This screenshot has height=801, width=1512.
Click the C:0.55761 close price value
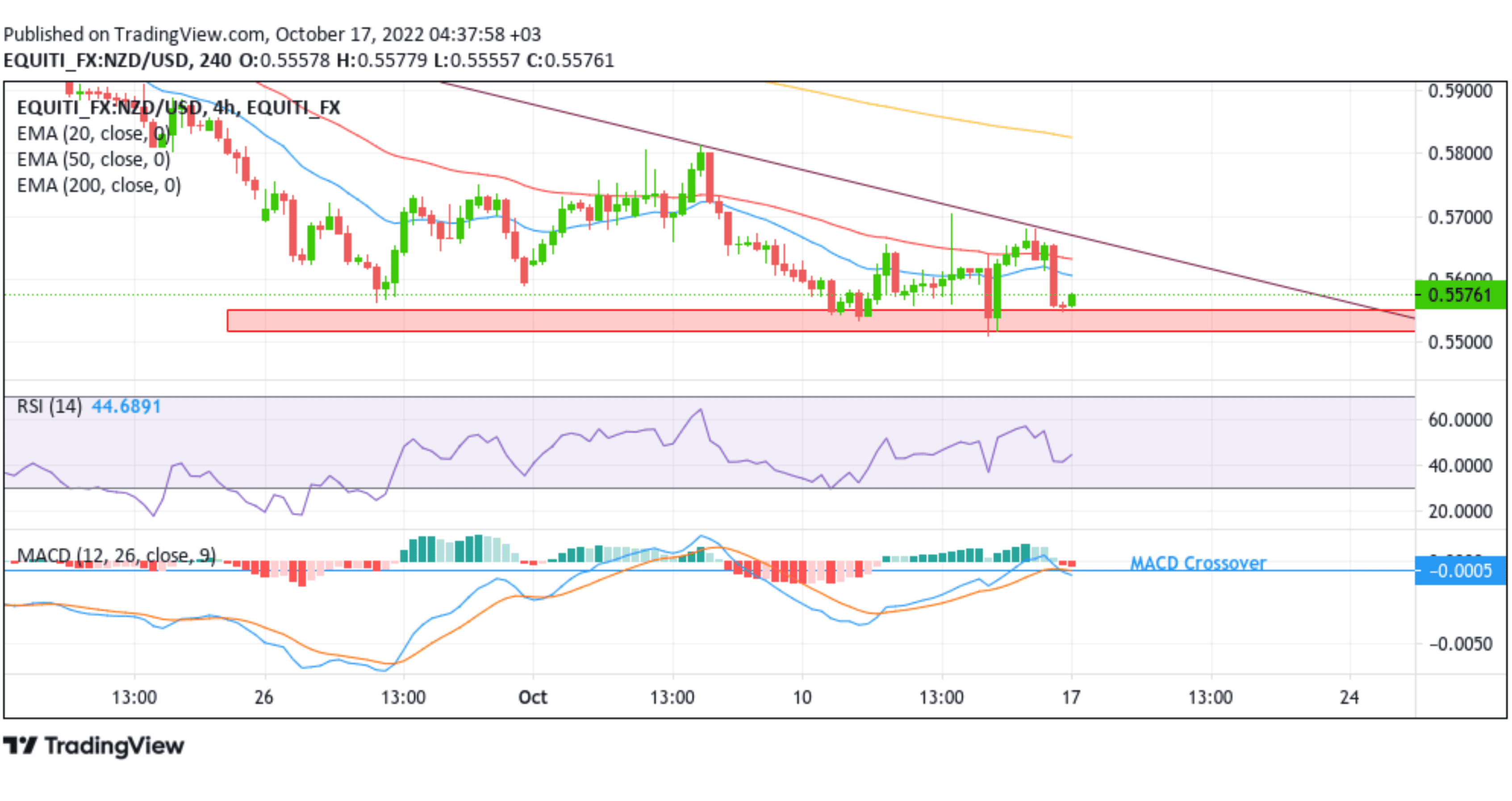570,60
